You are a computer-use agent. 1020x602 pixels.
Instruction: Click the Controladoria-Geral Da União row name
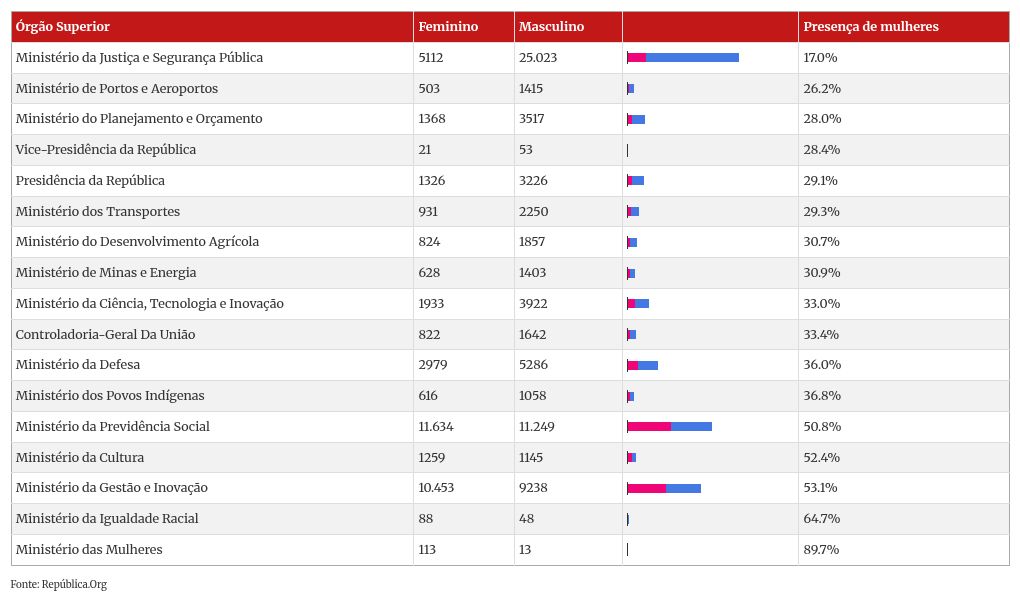(106, 335)
